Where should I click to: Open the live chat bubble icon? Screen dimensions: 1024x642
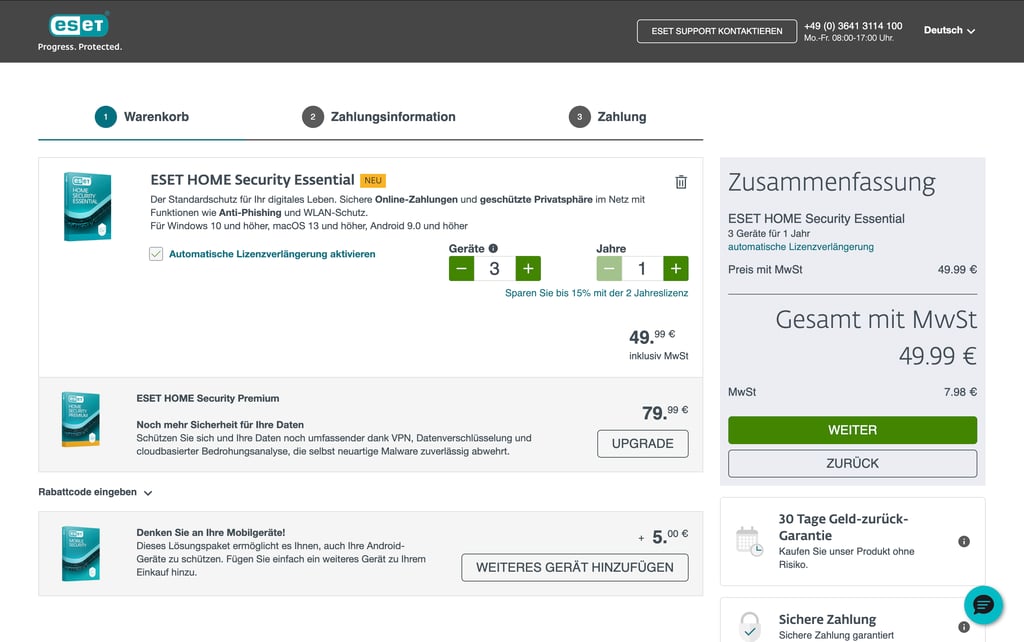983,605
